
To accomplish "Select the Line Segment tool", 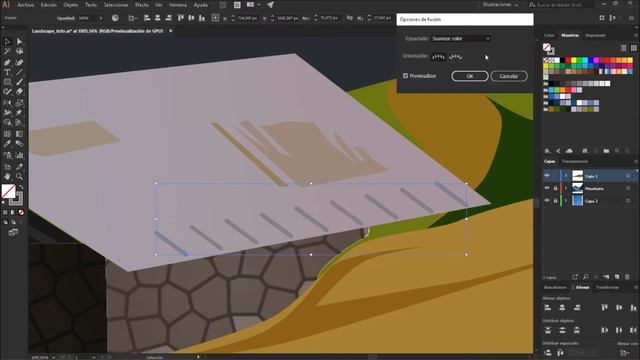I will point(19,72).
